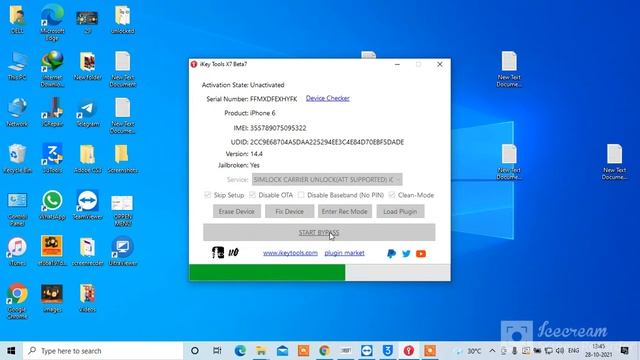The image size is (640, 360).
Task: Open Cortana circle on the taskbar
Action: point(195,351)
